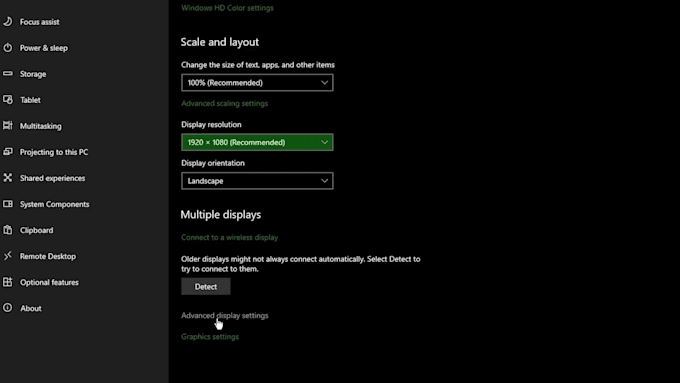Screen dimensions: 680x383
Task: Click Connect to a wireless display
Action: point(229,237)
